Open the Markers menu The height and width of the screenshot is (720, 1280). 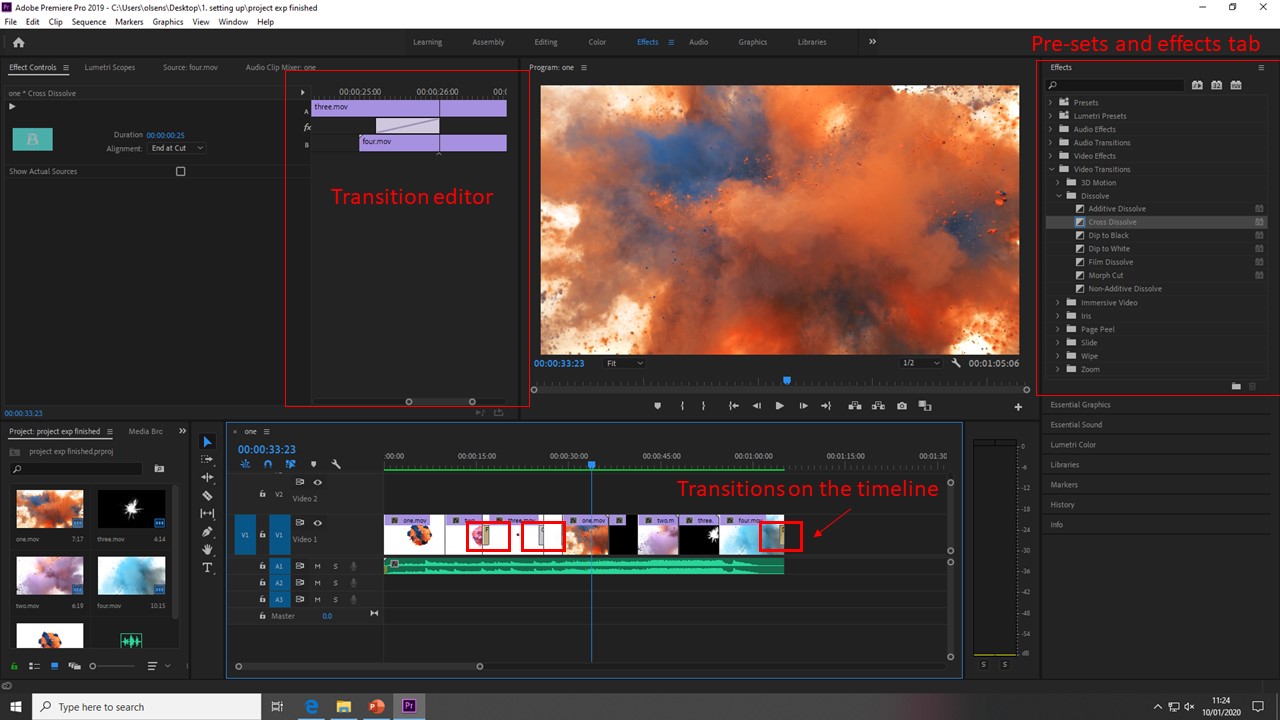(x=129, y=22)
